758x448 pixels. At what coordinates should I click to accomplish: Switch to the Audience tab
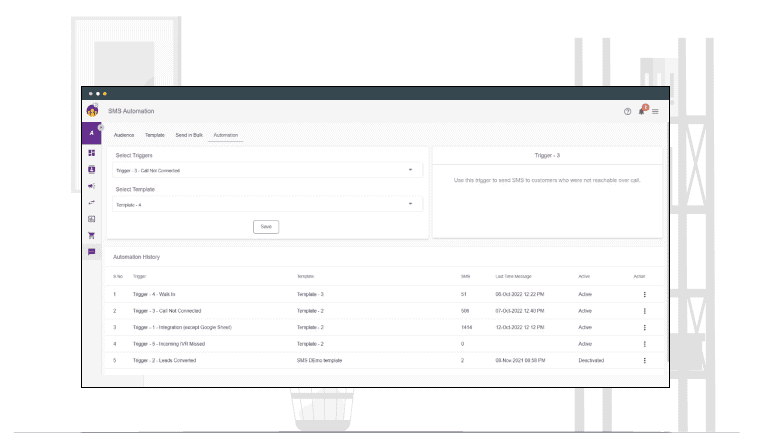point(125,134)
